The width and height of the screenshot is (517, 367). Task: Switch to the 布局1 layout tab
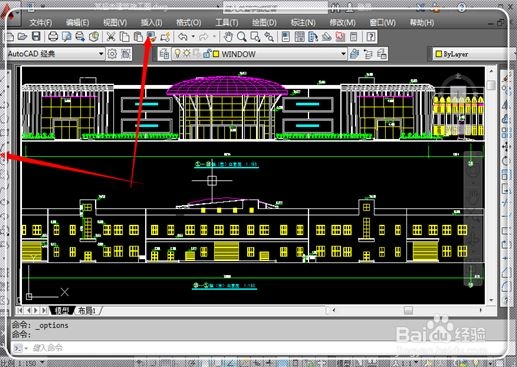click(x=86, y=311)
